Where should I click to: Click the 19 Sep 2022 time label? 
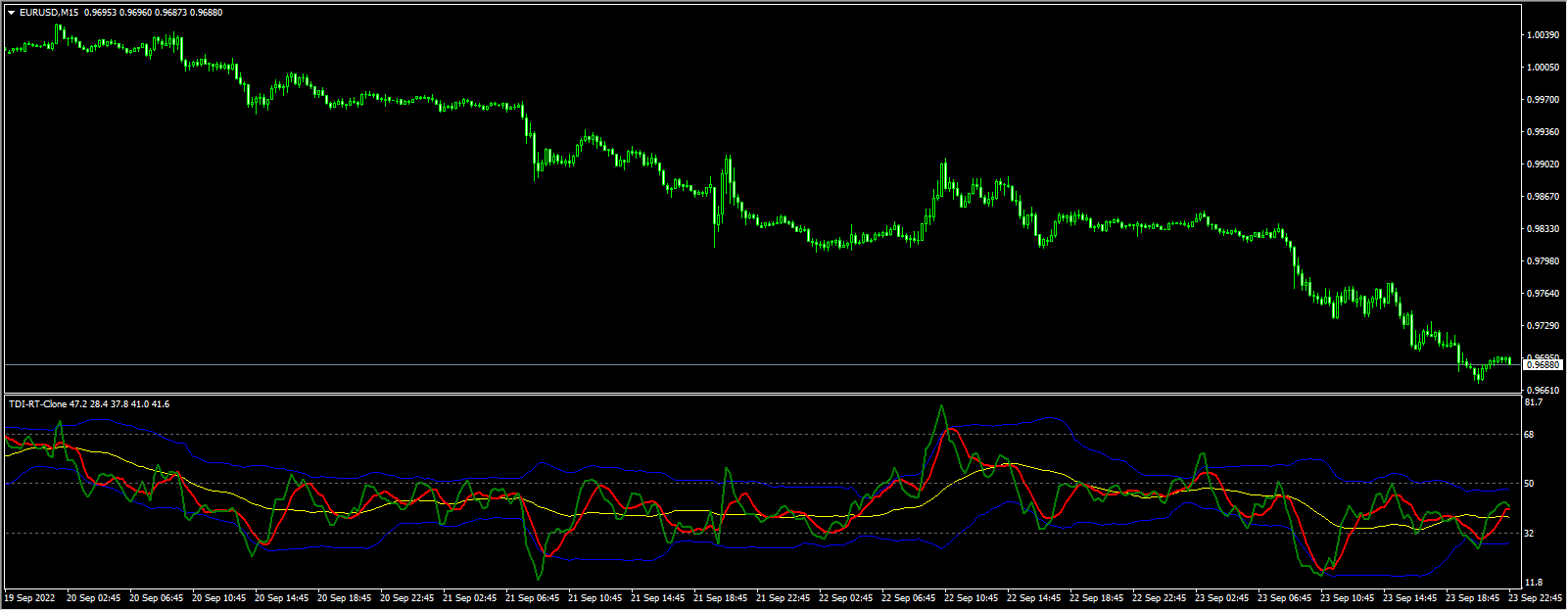coord(29,598)
